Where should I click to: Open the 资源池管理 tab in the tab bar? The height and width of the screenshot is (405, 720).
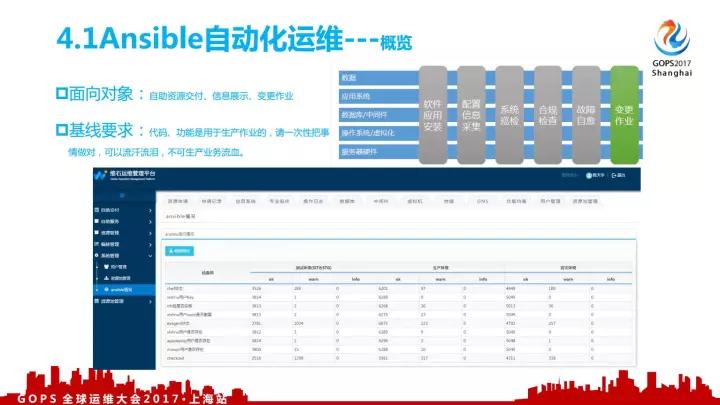click(585, 201)
